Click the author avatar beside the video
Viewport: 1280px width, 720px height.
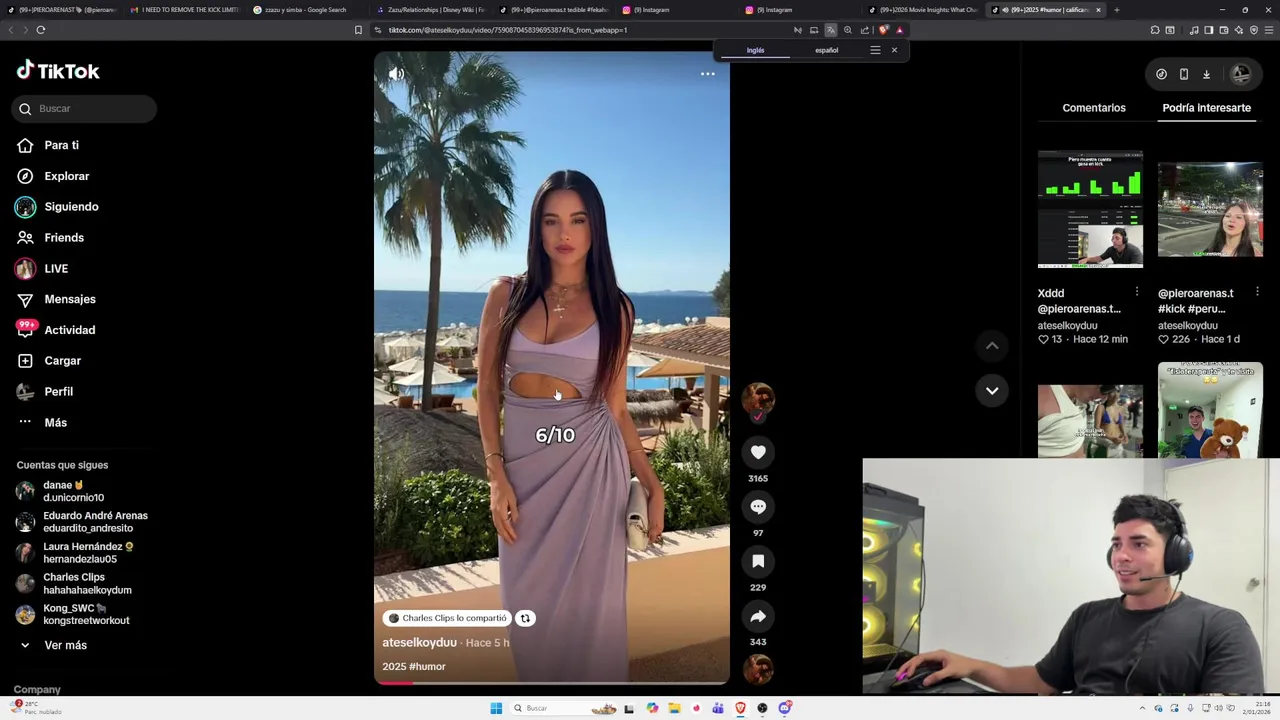pyautogui.click(x=758, y=398)
